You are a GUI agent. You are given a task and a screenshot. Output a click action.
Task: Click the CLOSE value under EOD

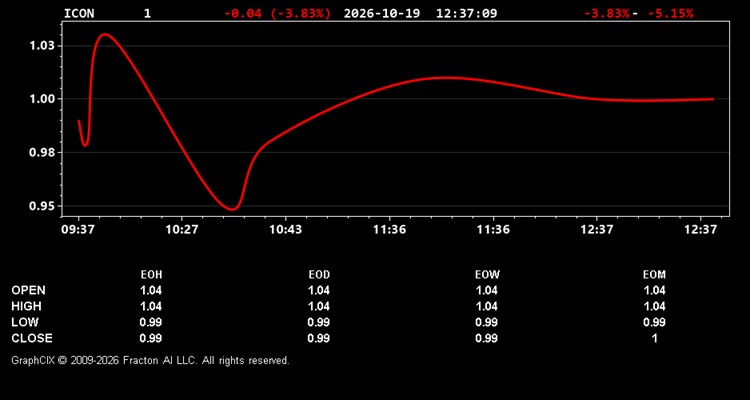(319, 338)
